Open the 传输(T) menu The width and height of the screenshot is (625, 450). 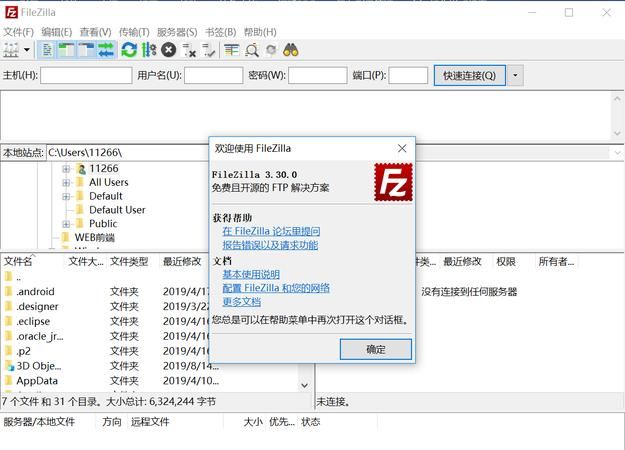pyautogui.click(x=134, y=32)
